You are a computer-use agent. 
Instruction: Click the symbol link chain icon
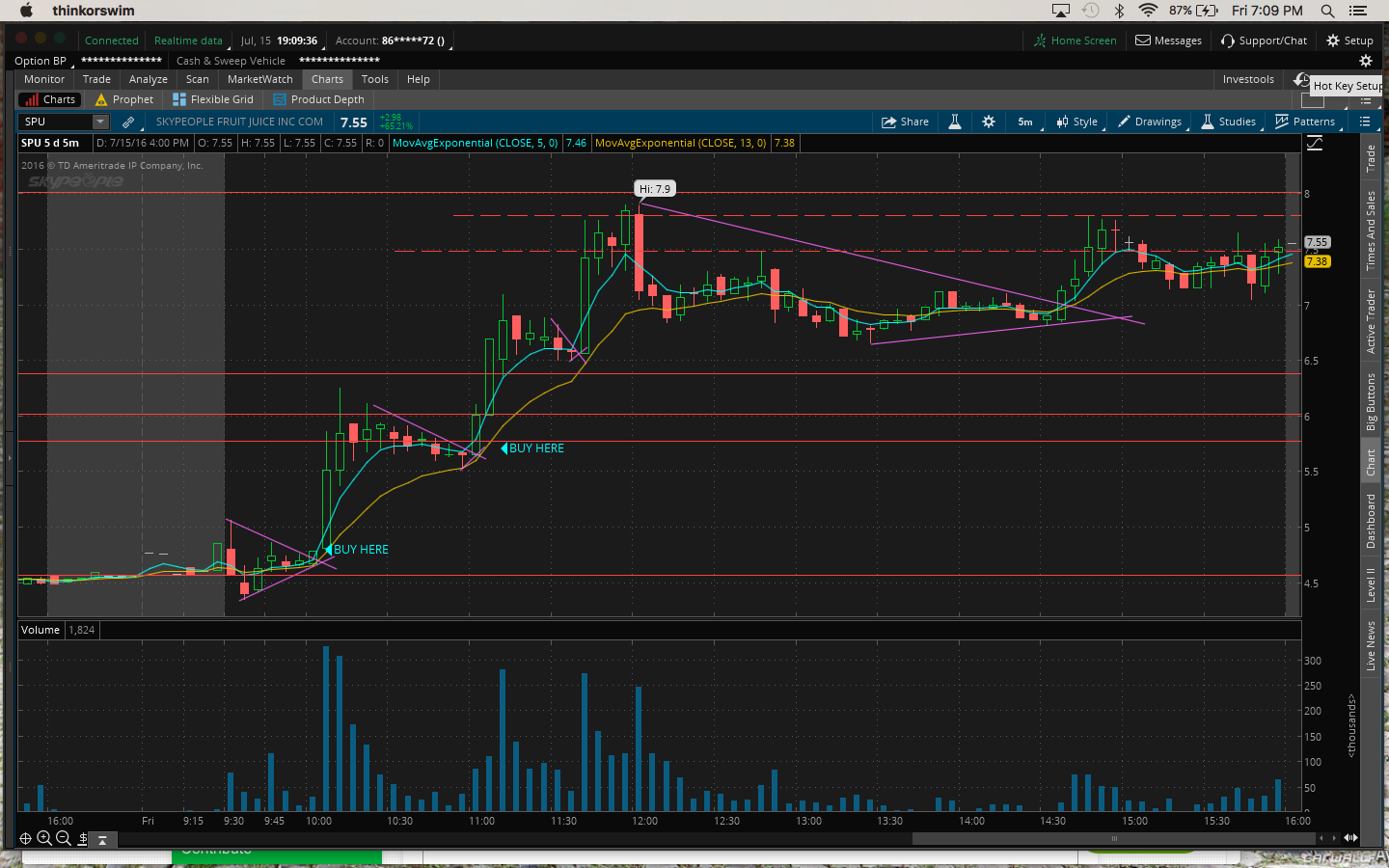[x=128, y=122]
